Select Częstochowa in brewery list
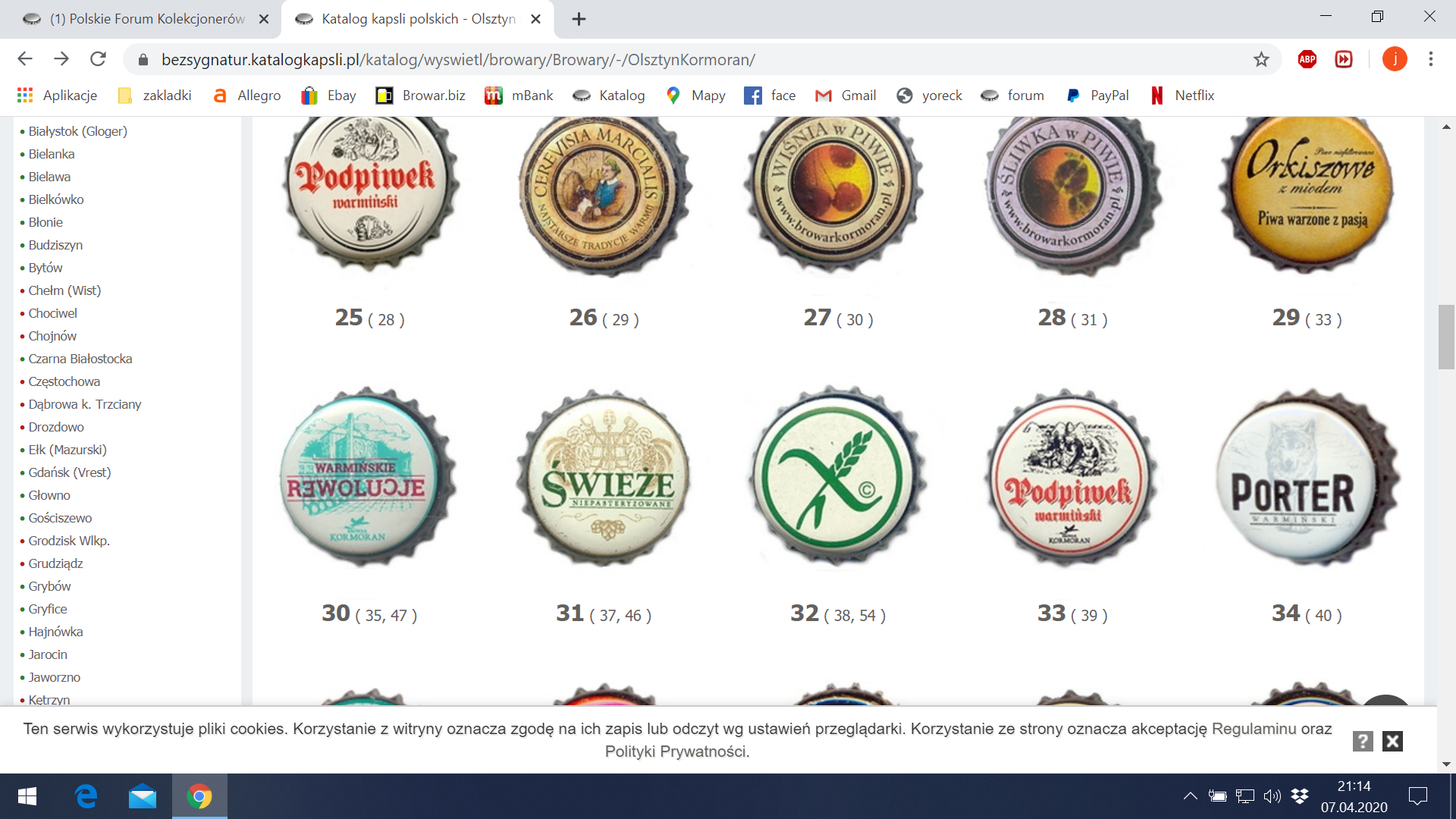 click(x=64, y=381)
